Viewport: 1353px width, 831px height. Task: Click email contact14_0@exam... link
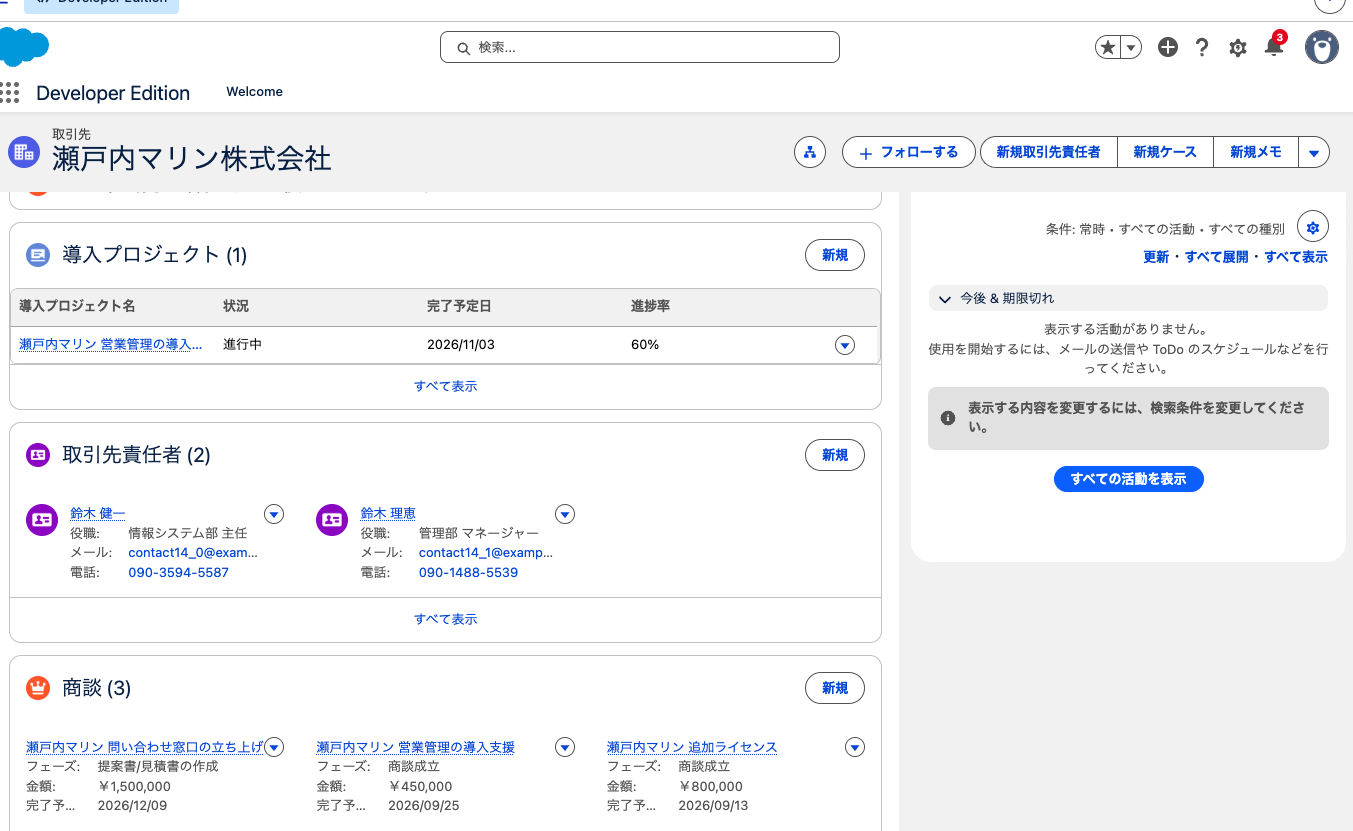[x=193, y=552]
